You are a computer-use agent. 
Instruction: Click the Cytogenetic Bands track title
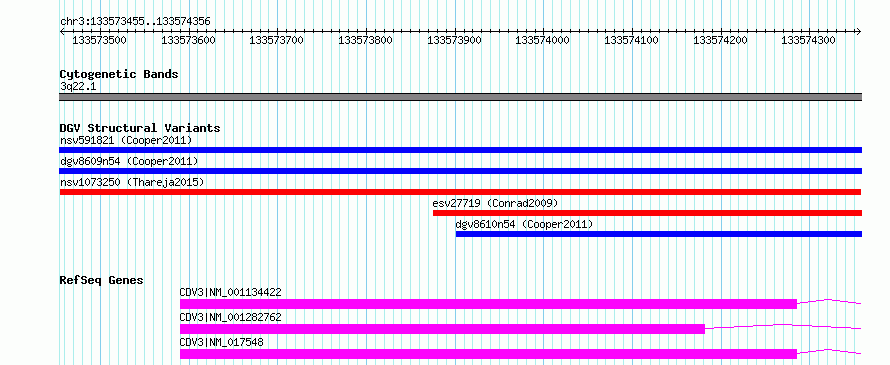(119, 74)
